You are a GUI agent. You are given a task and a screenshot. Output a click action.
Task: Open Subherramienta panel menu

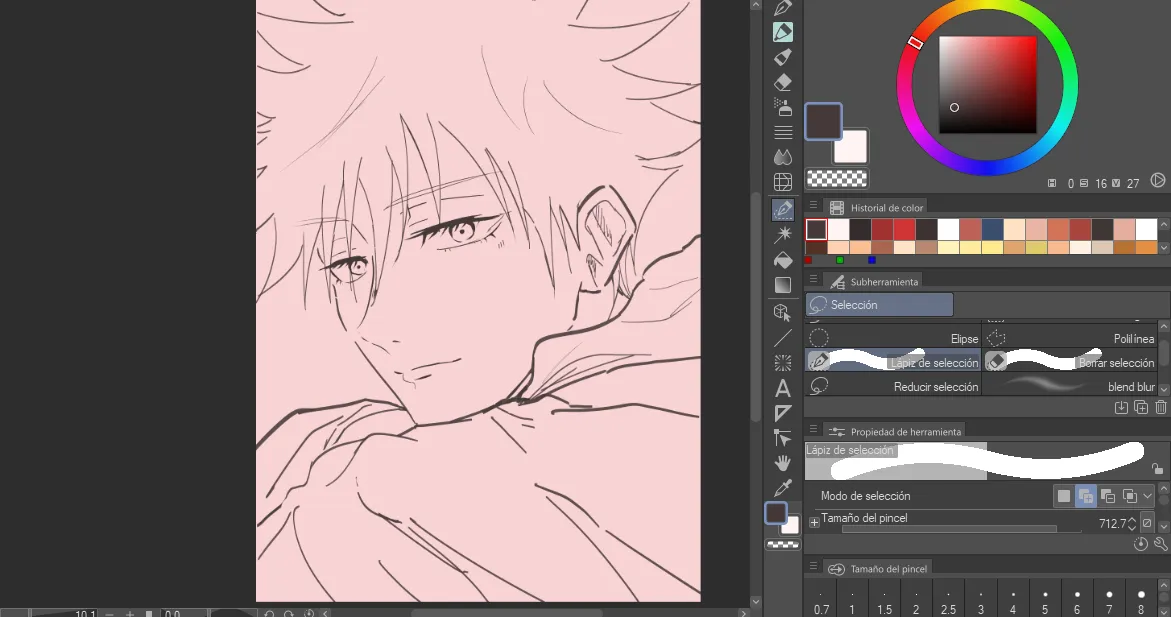pos(813,279)
